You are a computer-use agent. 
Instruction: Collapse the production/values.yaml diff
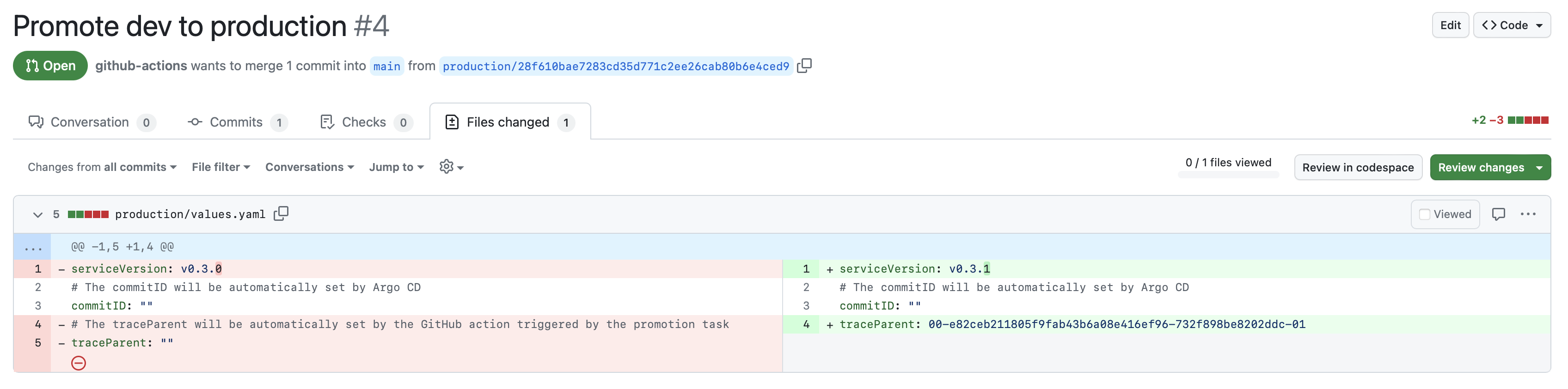tap(38, 214)
